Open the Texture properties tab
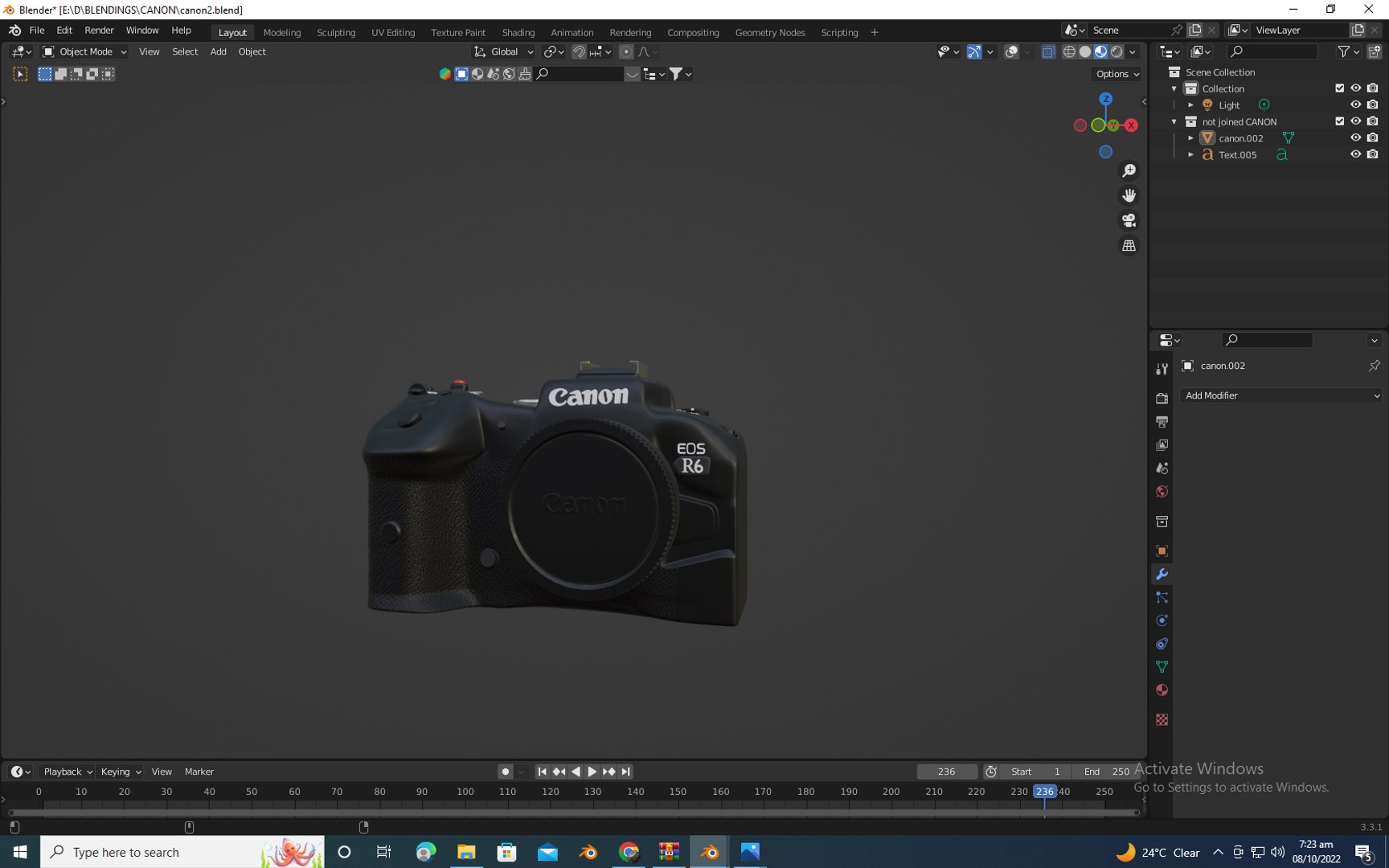The width and height of the screenshot is (1389, 868). [1162, 720]
